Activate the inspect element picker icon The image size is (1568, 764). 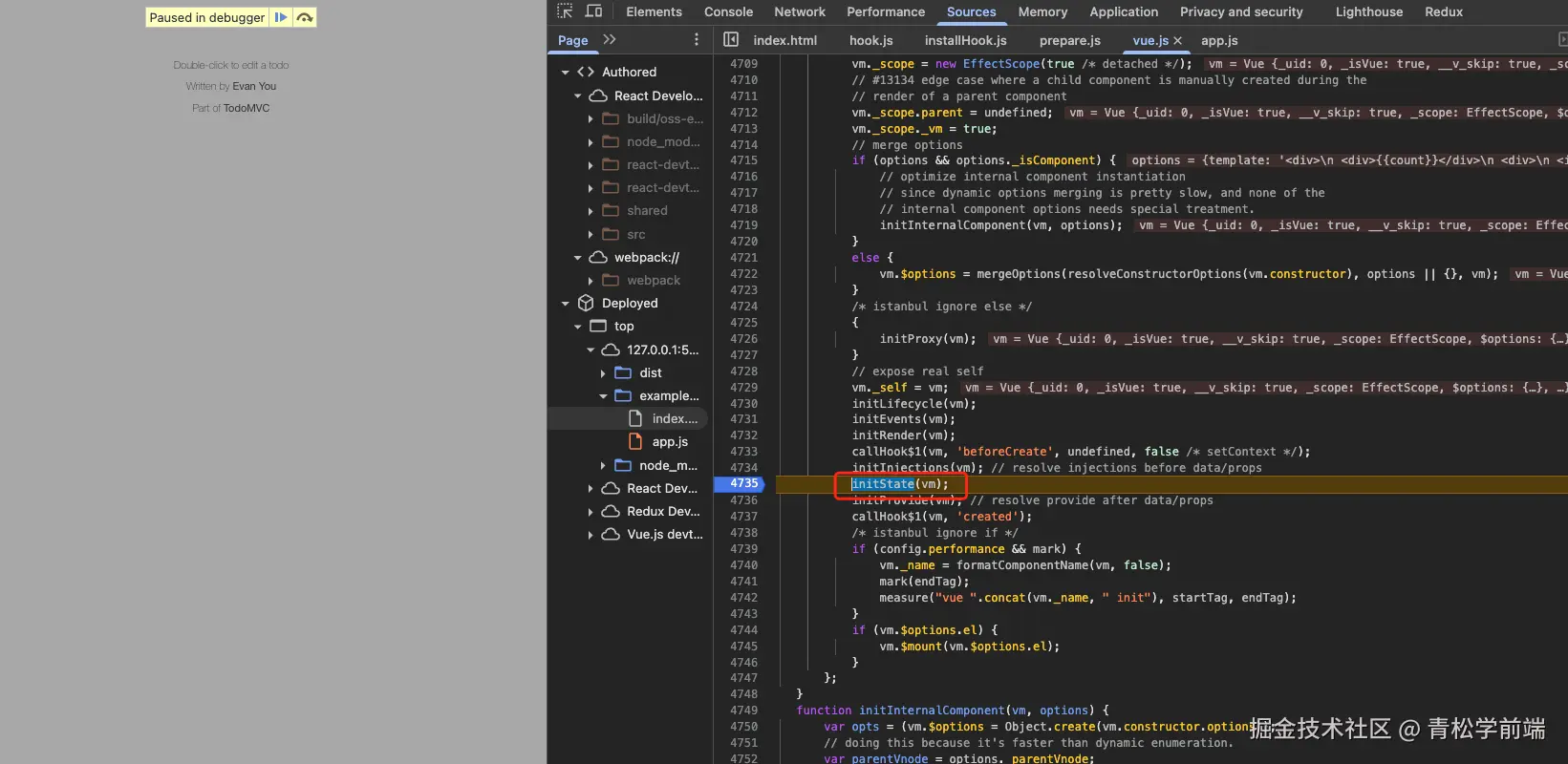pyautogui.click(x=565, y=11)
